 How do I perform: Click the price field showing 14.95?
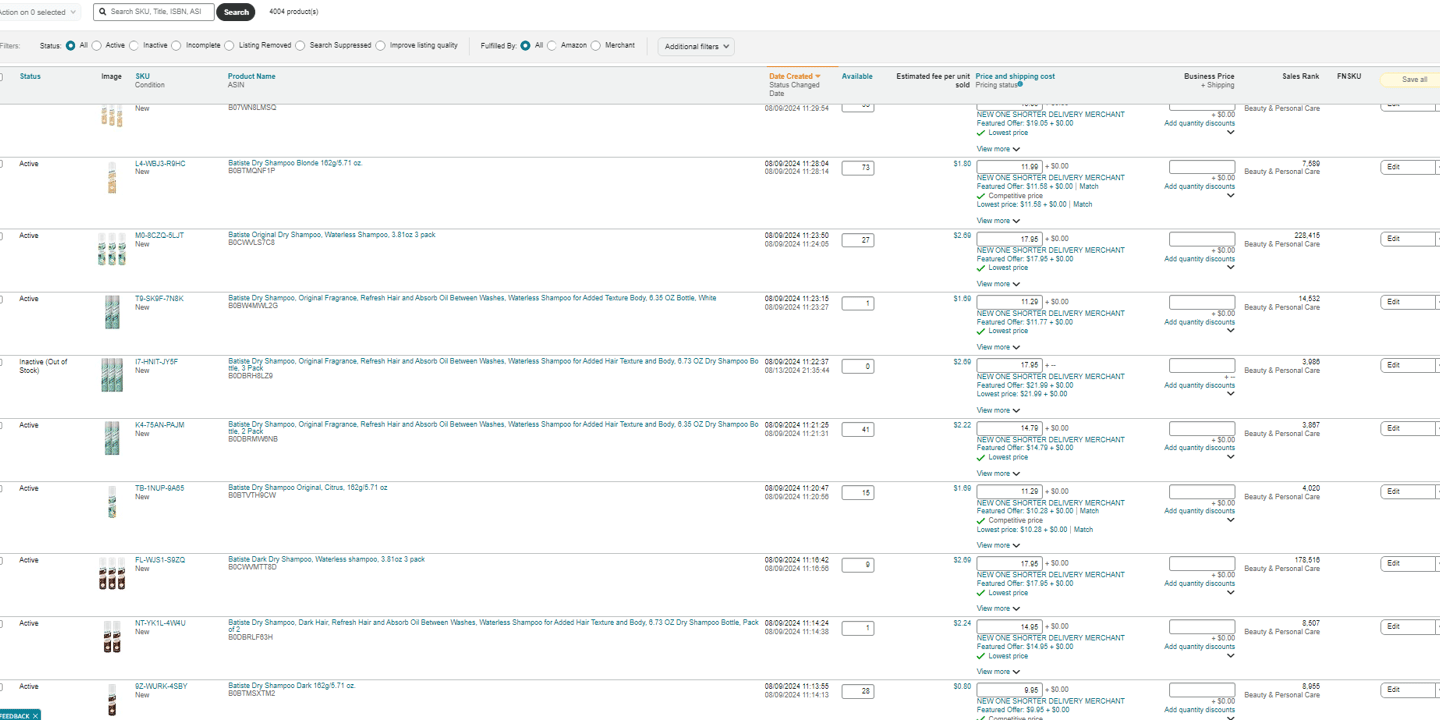click(x=1009, y=627)
